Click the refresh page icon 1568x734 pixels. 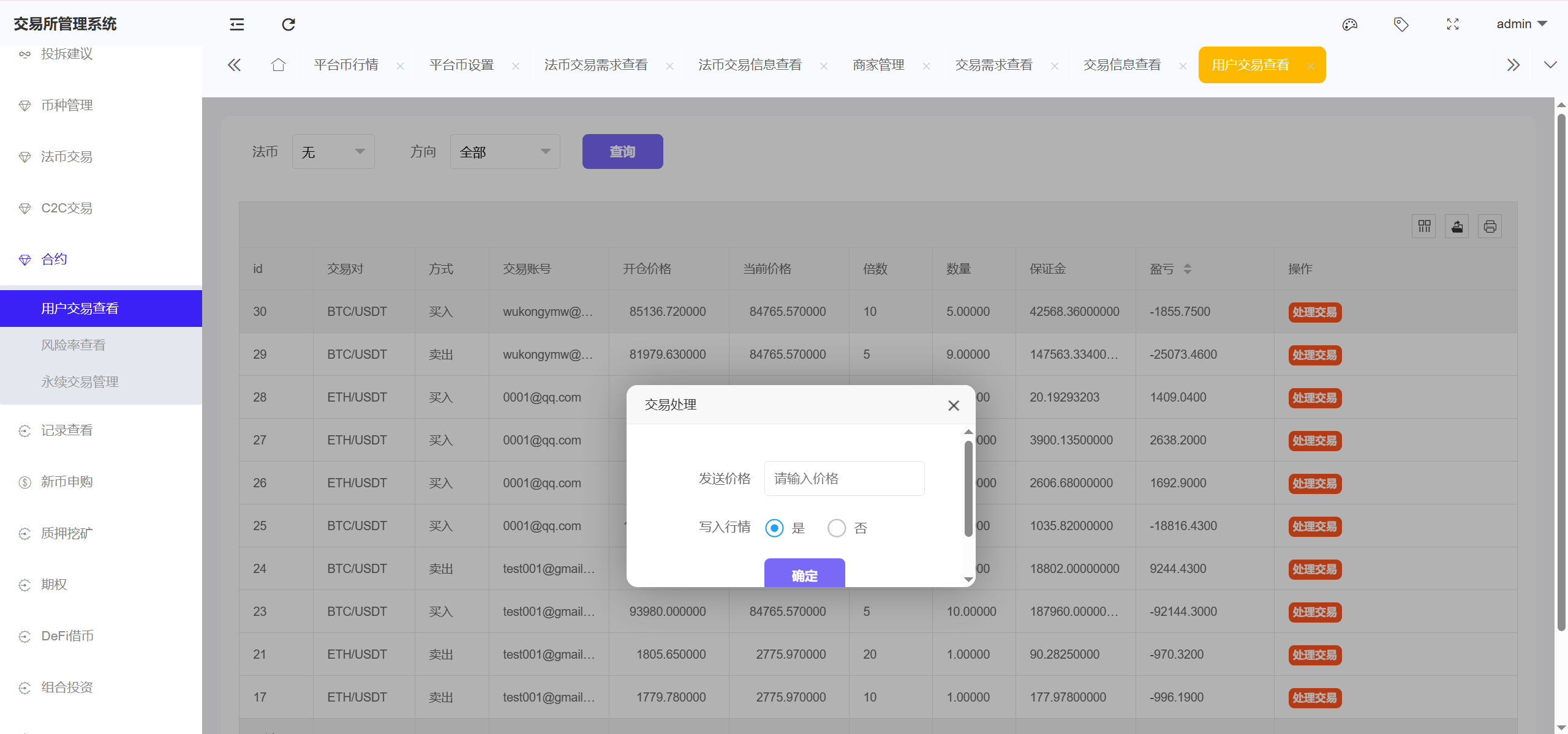[288, 24]
